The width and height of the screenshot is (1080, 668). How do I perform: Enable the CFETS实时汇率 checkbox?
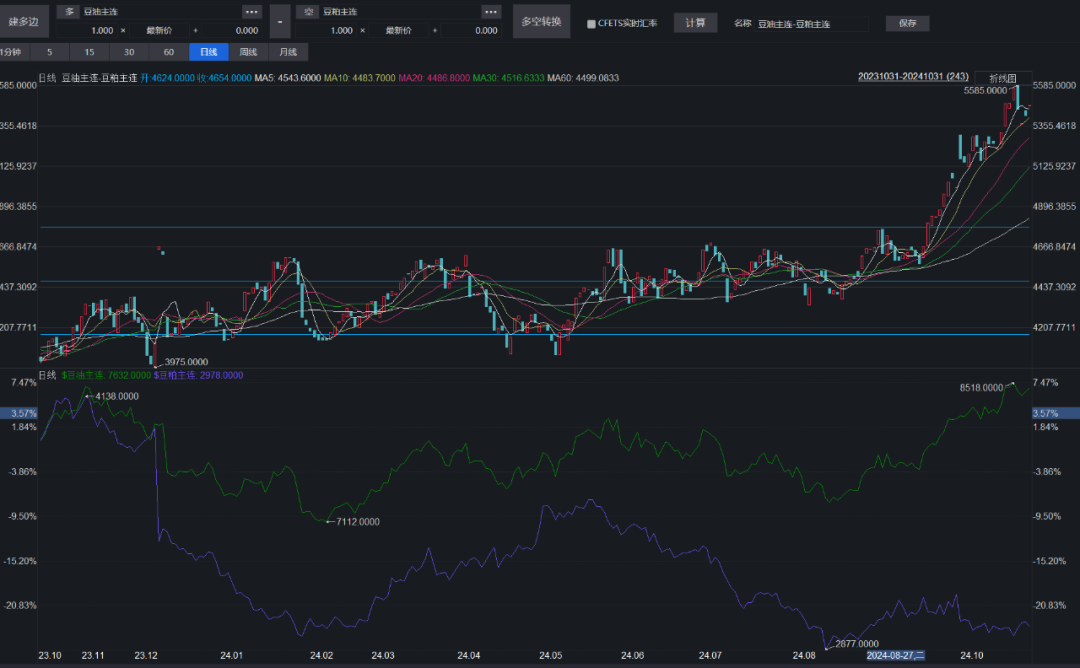coord(591,23)
